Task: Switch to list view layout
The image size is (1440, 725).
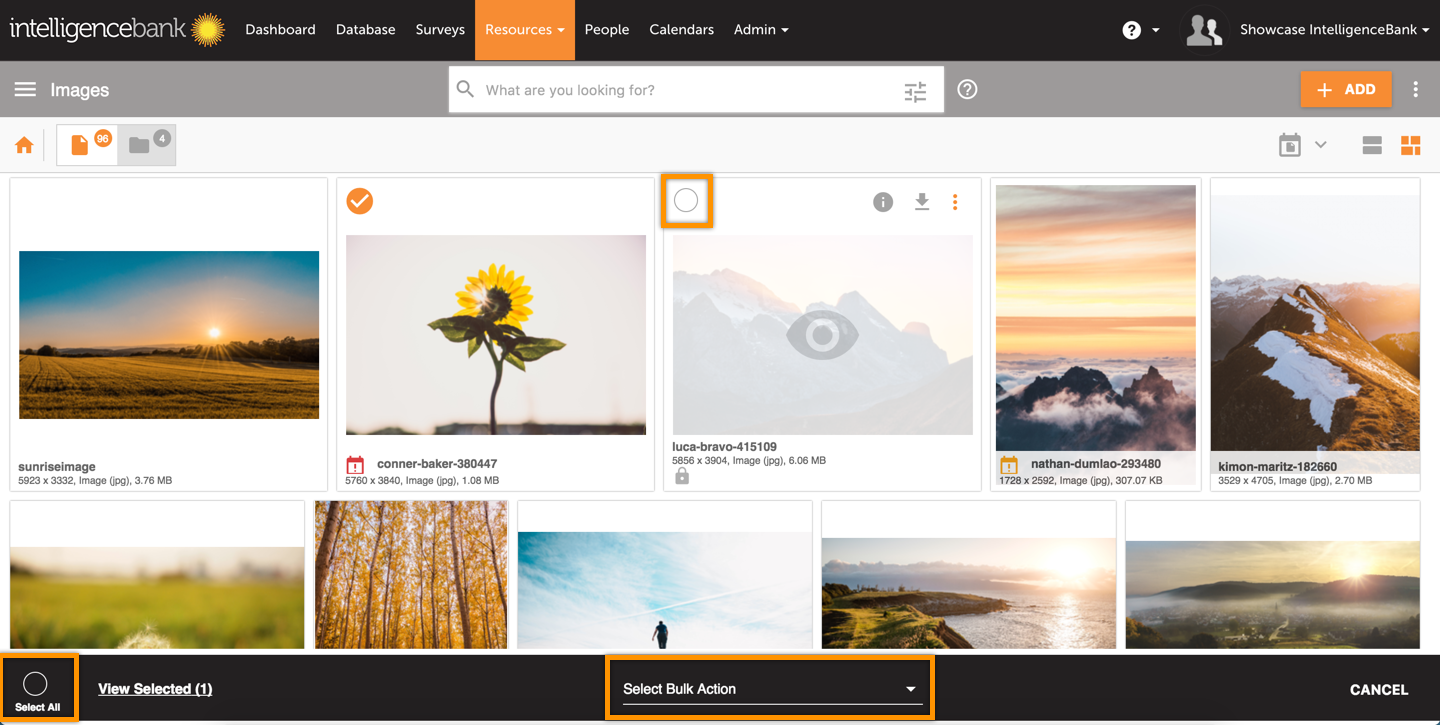Action: (x=1372, y=146)
